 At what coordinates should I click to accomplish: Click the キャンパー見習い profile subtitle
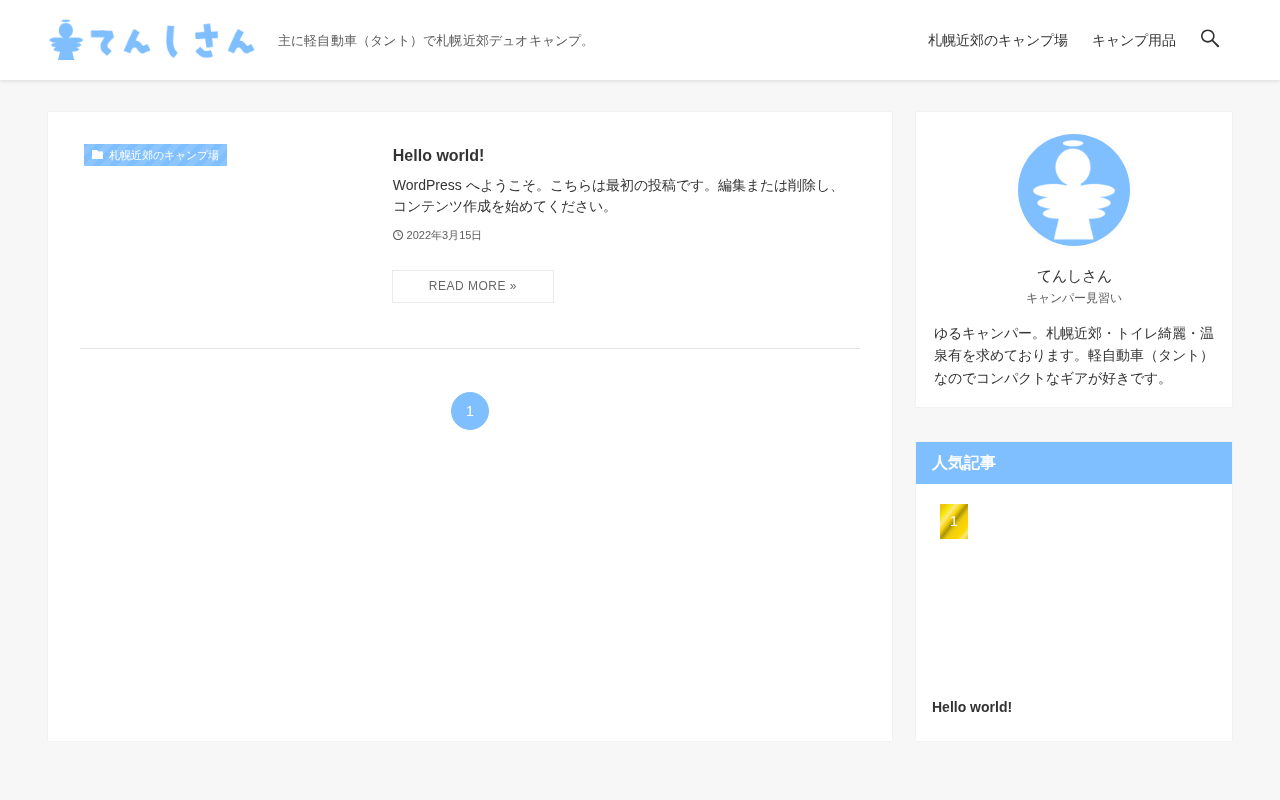[1074, 298]
